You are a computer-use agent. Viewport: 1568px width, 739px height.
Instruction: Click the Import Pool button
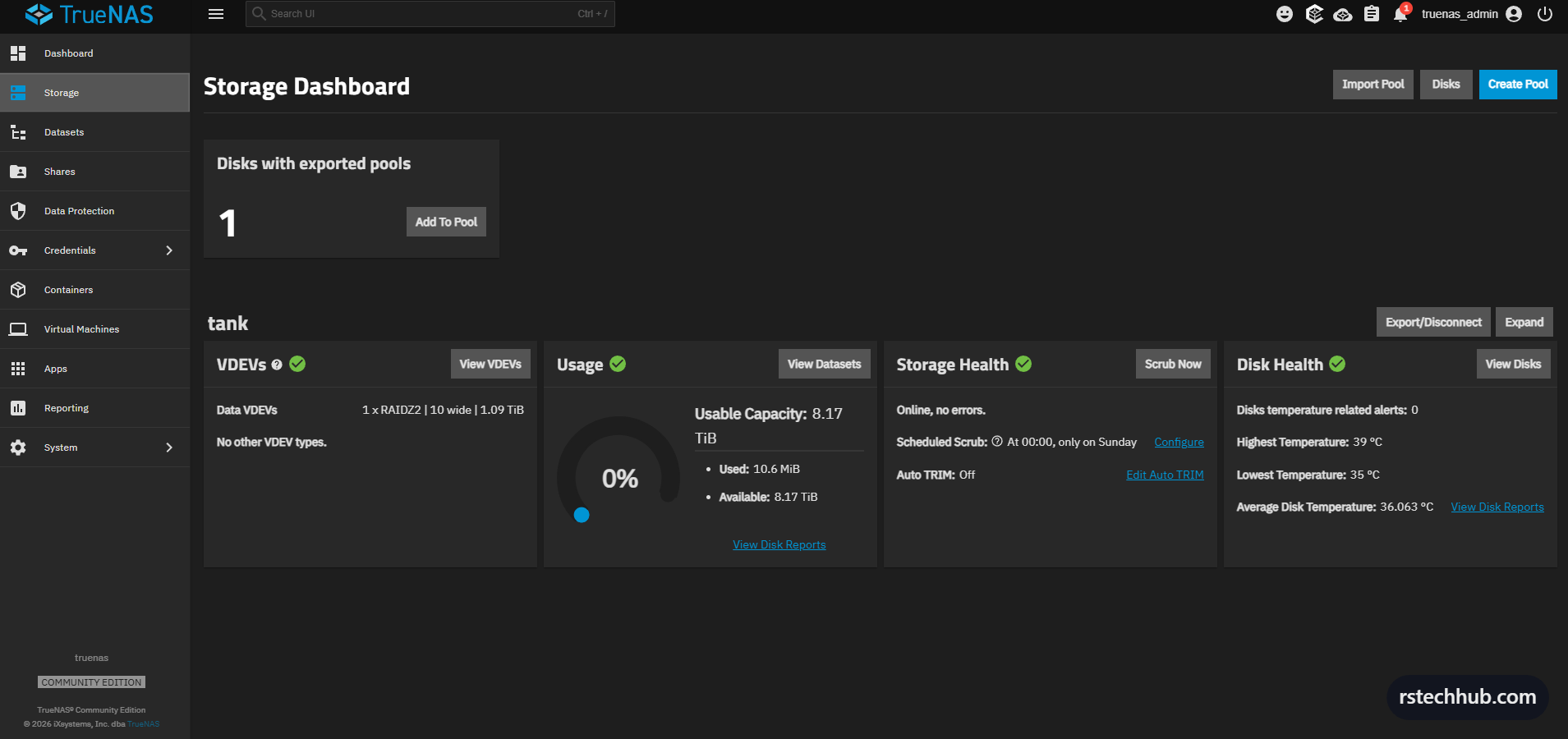click(x=1373, y=85)
